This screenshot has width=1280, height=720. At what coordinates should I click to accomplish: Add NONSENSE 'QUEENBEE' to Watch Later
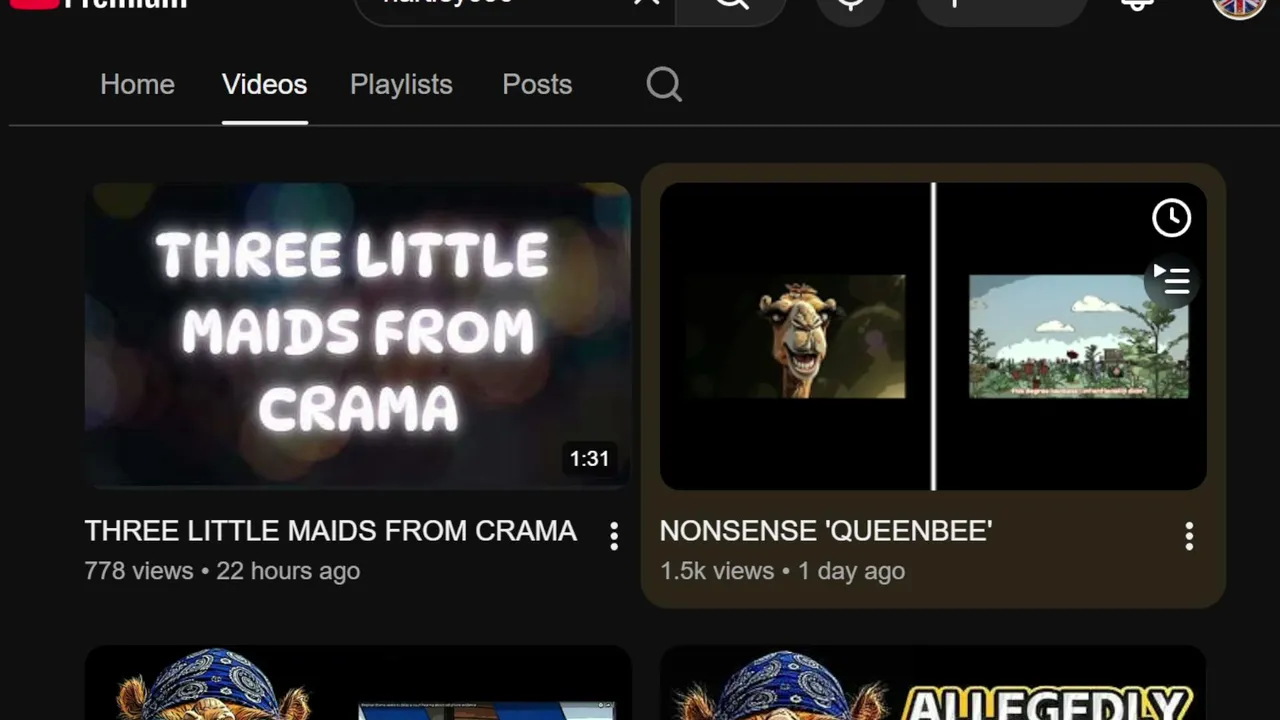tap(1171, 218)
